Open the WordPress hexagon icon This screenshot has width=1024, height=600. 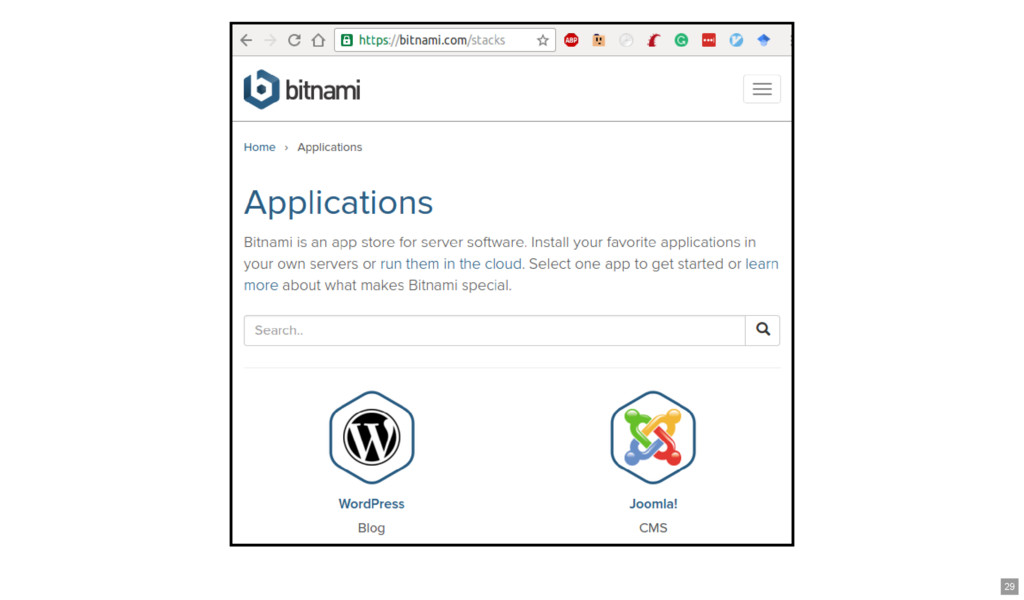click(x=372, y=437)
